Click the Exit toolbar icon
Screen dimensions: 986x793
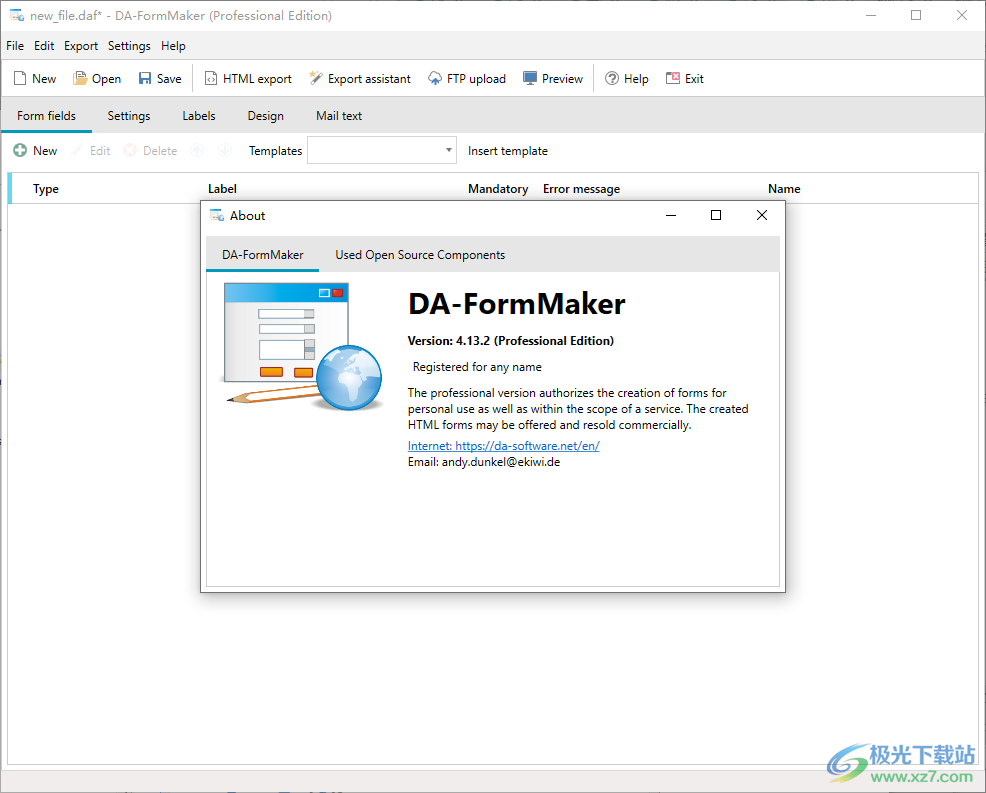pos(684,78)
